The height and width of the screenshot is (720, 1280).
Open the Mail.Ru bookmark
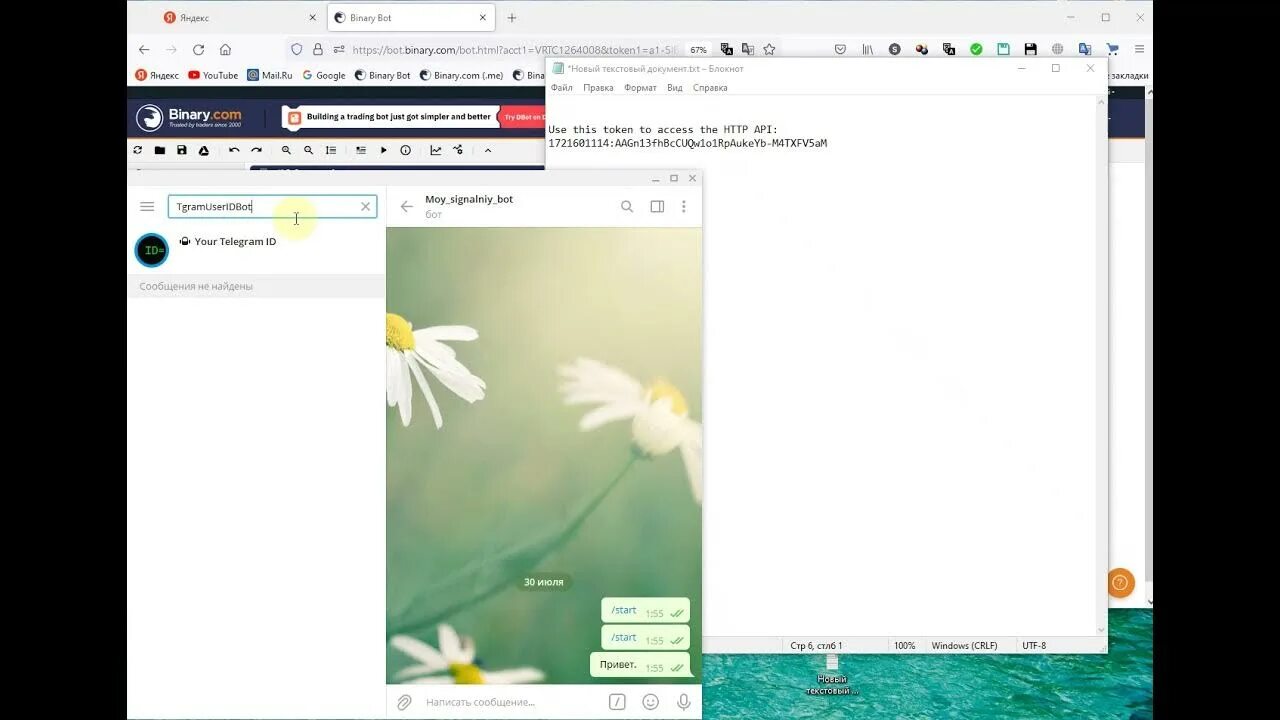(270, 75)
